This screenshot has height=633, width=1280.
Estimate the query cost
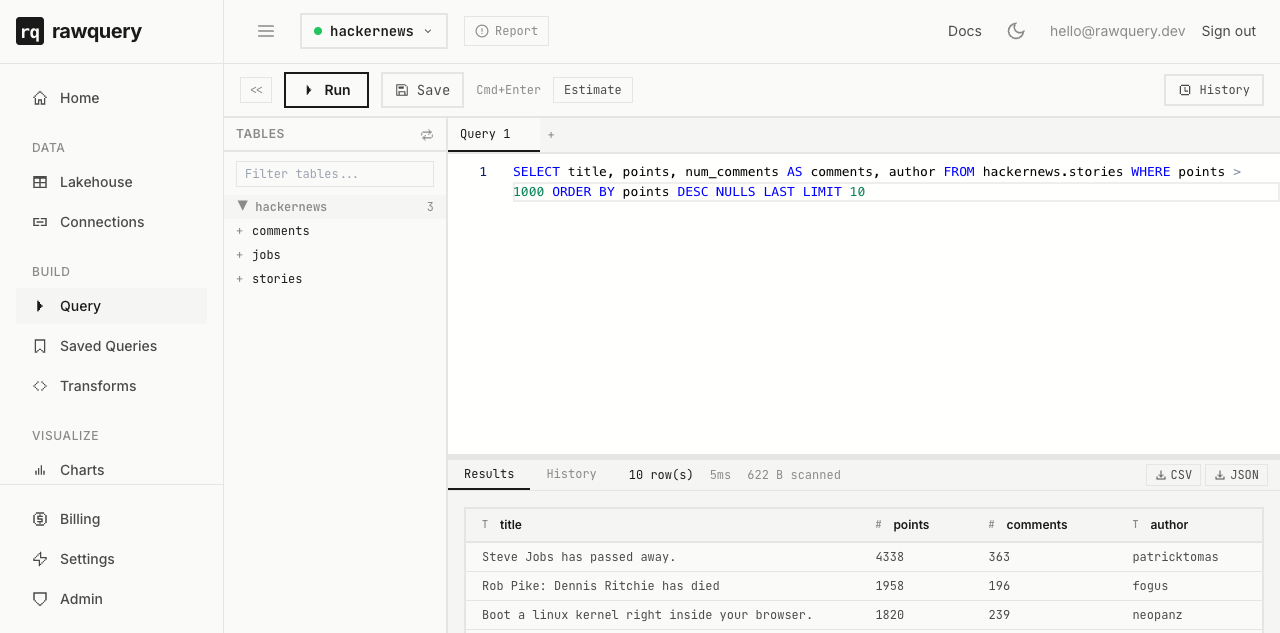click(x=593, y=90)
